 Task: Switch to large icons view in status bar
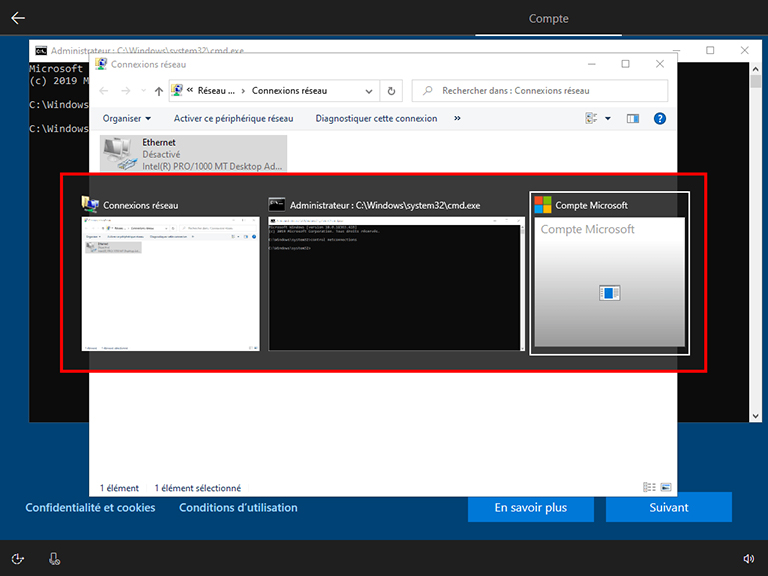click(665, 488)
